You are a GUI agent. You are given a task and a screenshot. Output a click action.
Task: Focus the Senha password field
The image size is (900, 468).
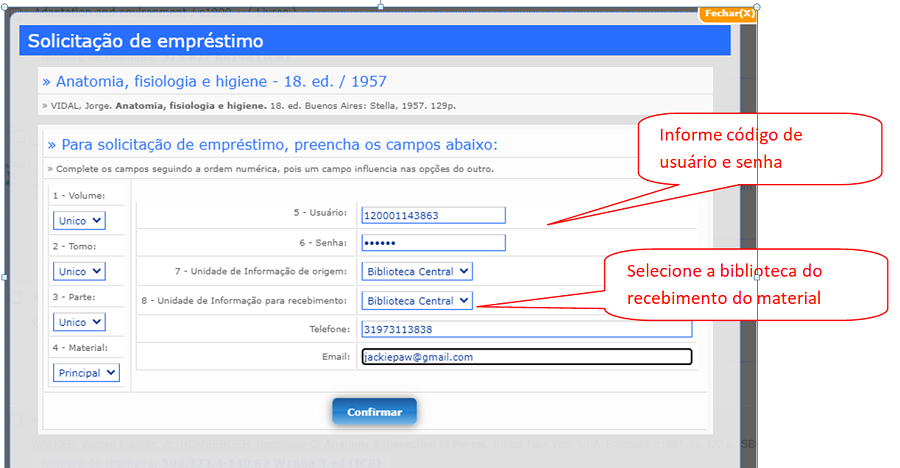433,242
